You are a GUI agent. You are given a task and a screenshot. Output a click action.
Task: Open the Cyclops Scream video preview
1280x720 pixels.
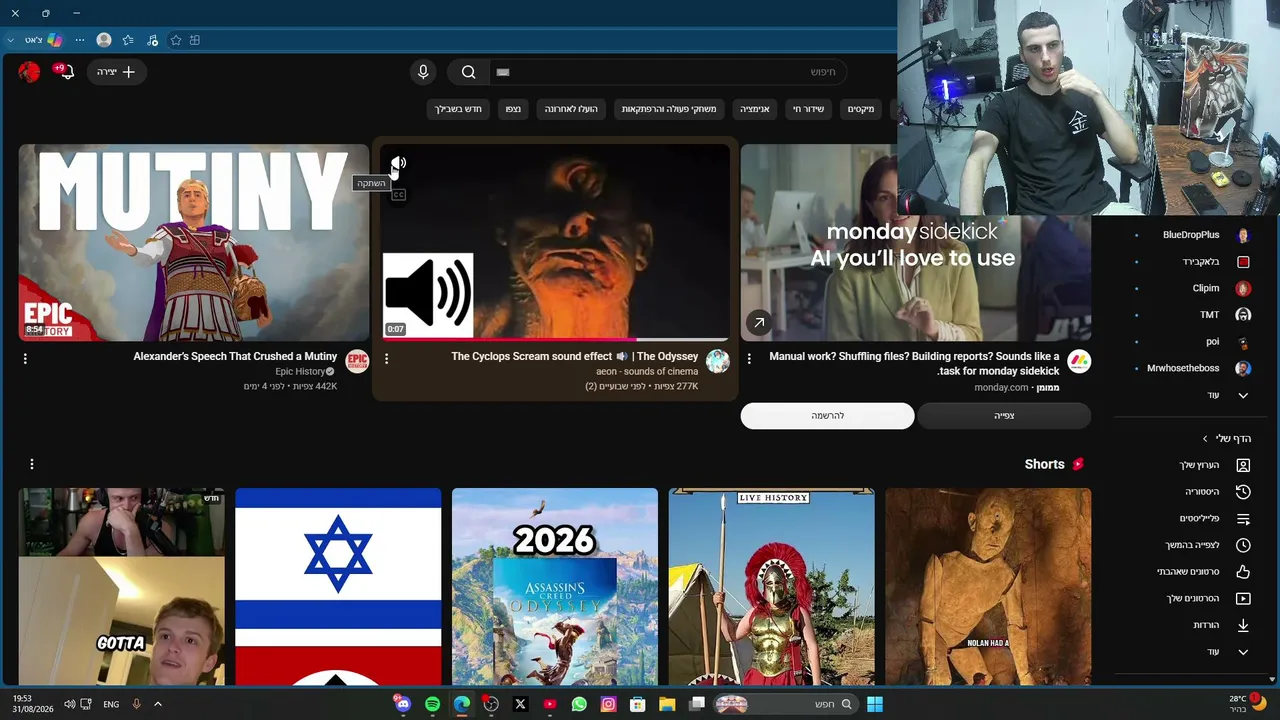556,242
